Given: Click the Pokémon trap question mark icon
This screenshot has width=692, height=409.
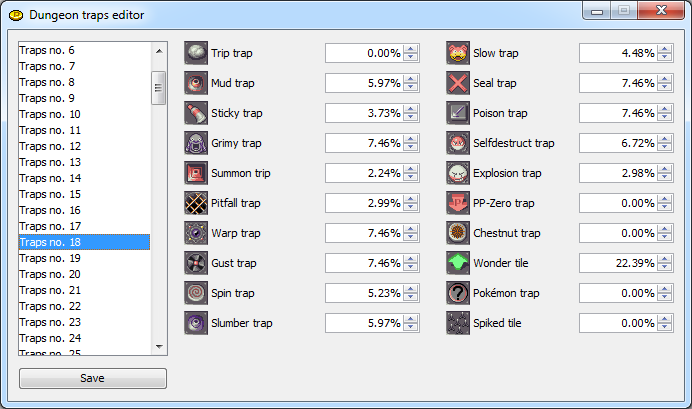Looking at the screenshot, I should (x=458, y=293).
